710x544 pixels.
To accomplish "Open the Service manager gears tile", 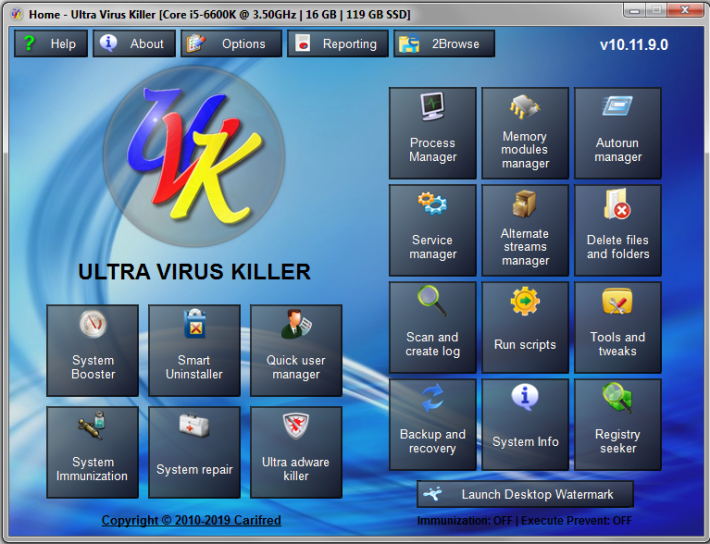I will 432,230.
